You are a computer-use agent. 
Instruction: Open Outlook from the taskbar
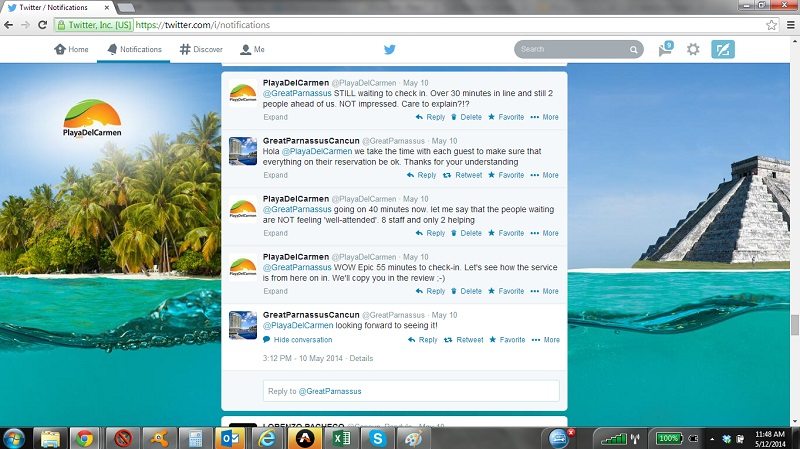(x=230, y=438)
